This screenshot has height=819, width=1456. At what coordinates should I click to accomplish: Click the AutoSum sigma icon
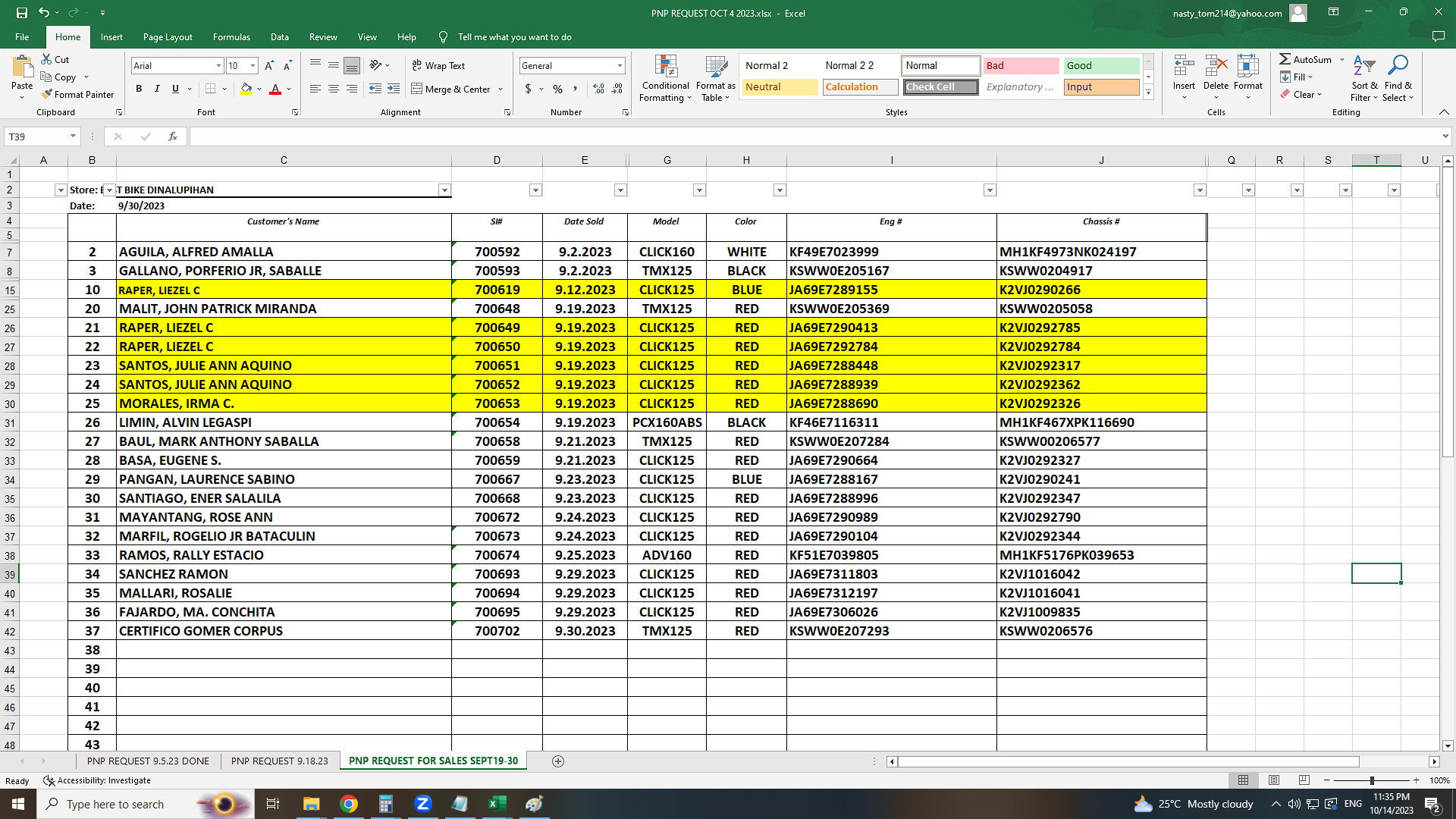tap(1285, 59)
